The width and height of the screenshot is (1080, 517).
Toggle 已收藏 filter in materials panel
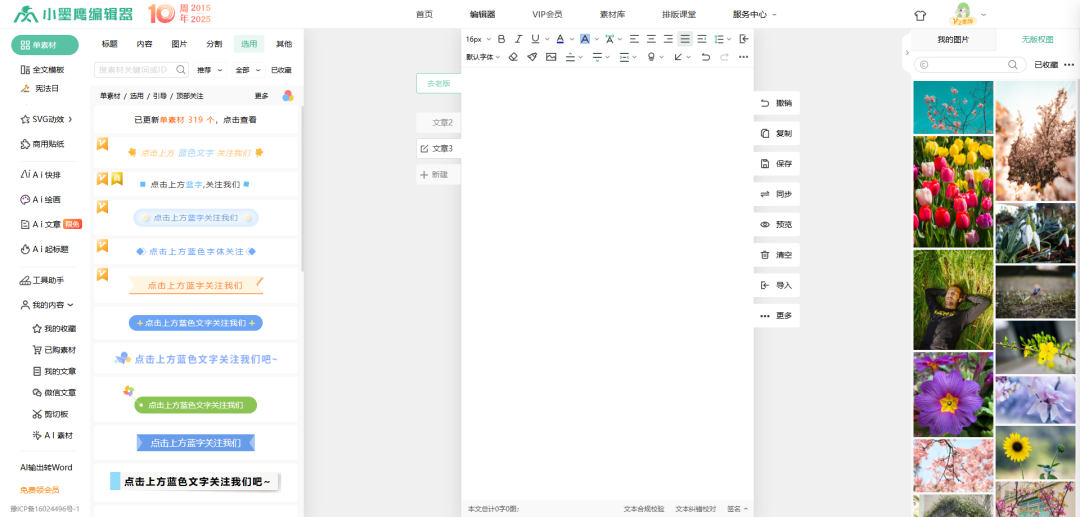[281, 70]
